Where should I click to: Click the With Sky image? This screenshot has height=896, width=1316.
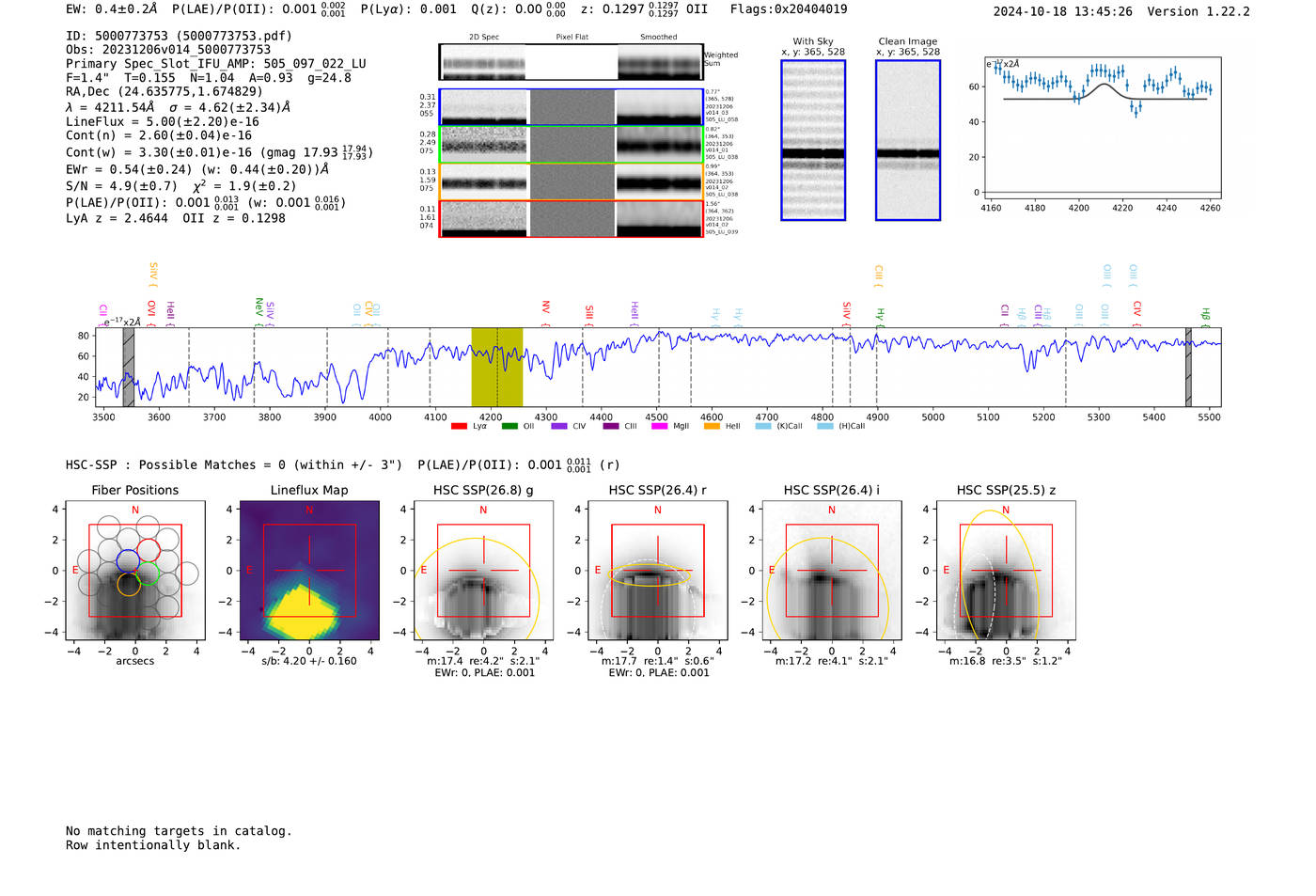coord(813,140)
